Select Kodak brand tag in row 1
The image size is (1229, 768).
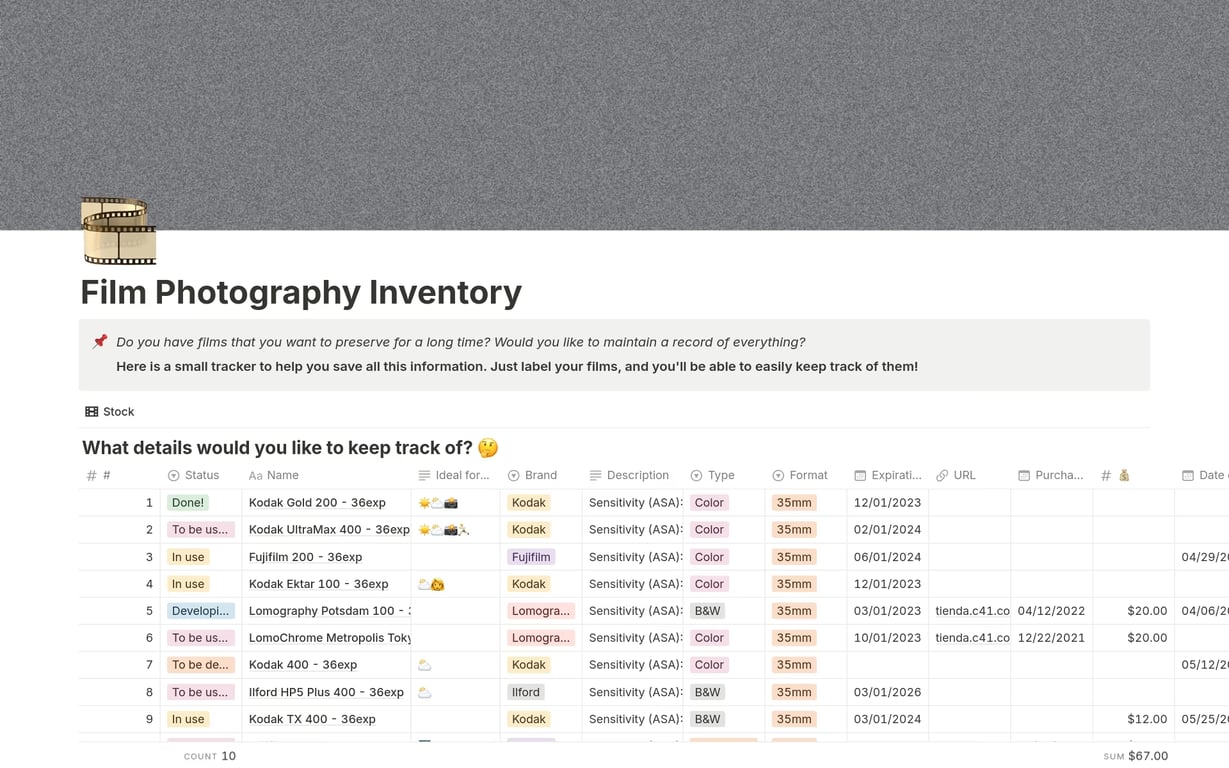pyautogui.click(x=529, y=503)
